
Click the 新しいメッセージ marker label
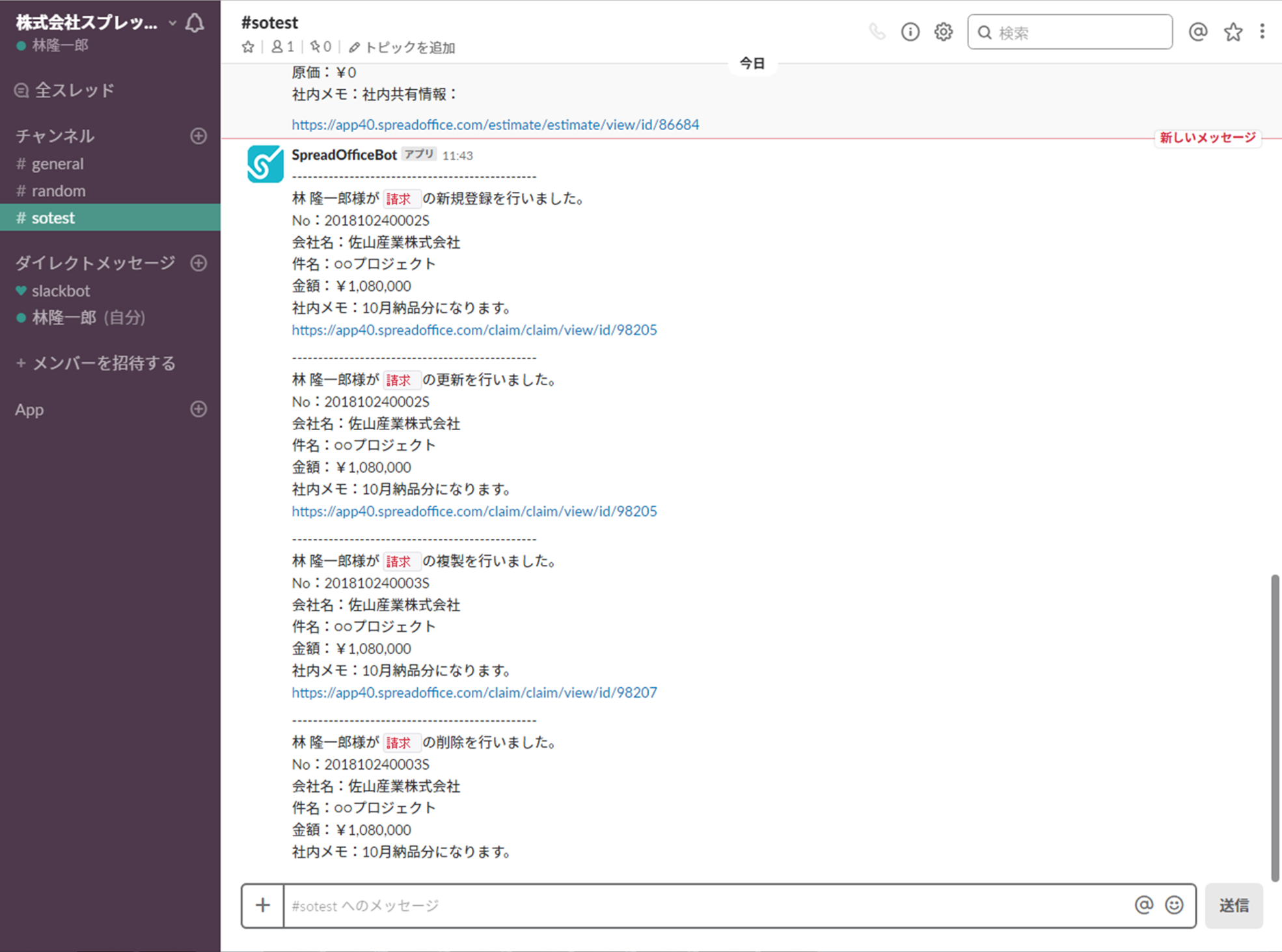coord(1208,138)
